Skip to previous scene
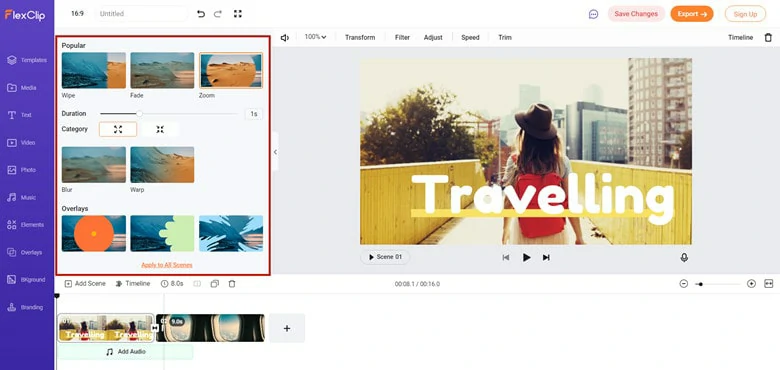This screenshot has width=780, height=370. pyautogui.click(x=506, y=258)
